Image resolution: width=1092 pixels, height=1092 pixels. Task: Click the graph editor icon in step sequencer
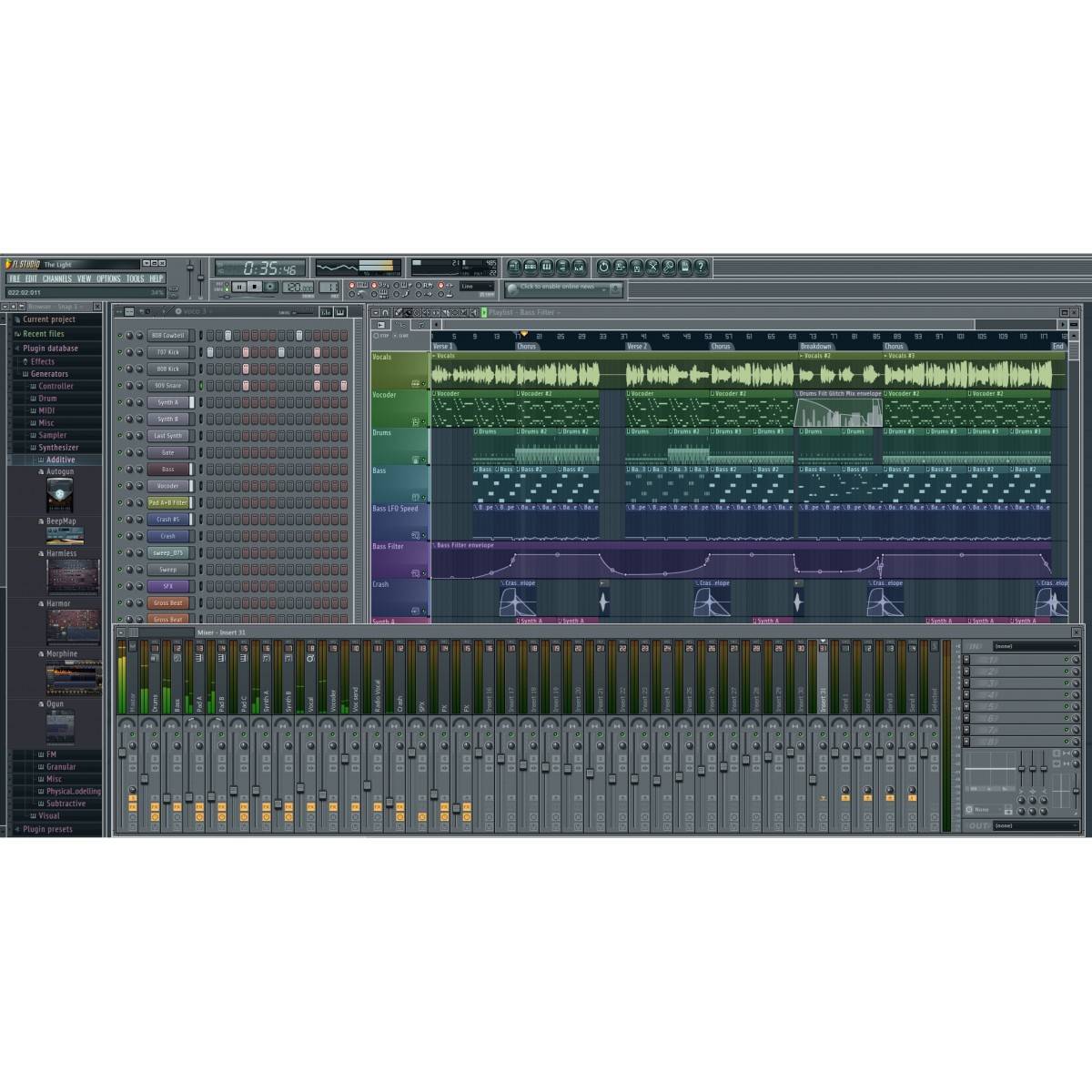pos(325,312)
